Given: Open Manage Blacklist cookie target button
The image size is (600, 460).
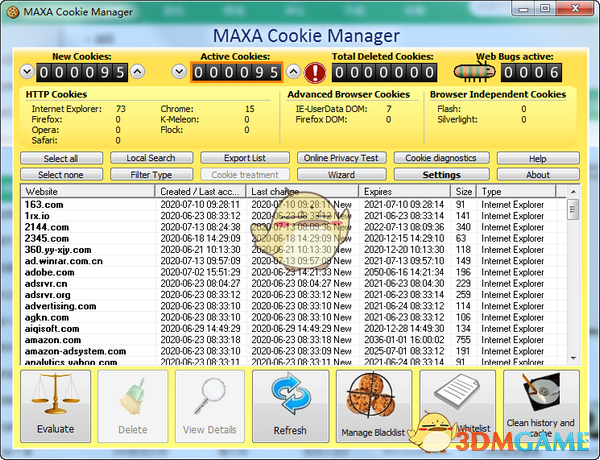Looking at the screenshot, I should click(374, 406).
